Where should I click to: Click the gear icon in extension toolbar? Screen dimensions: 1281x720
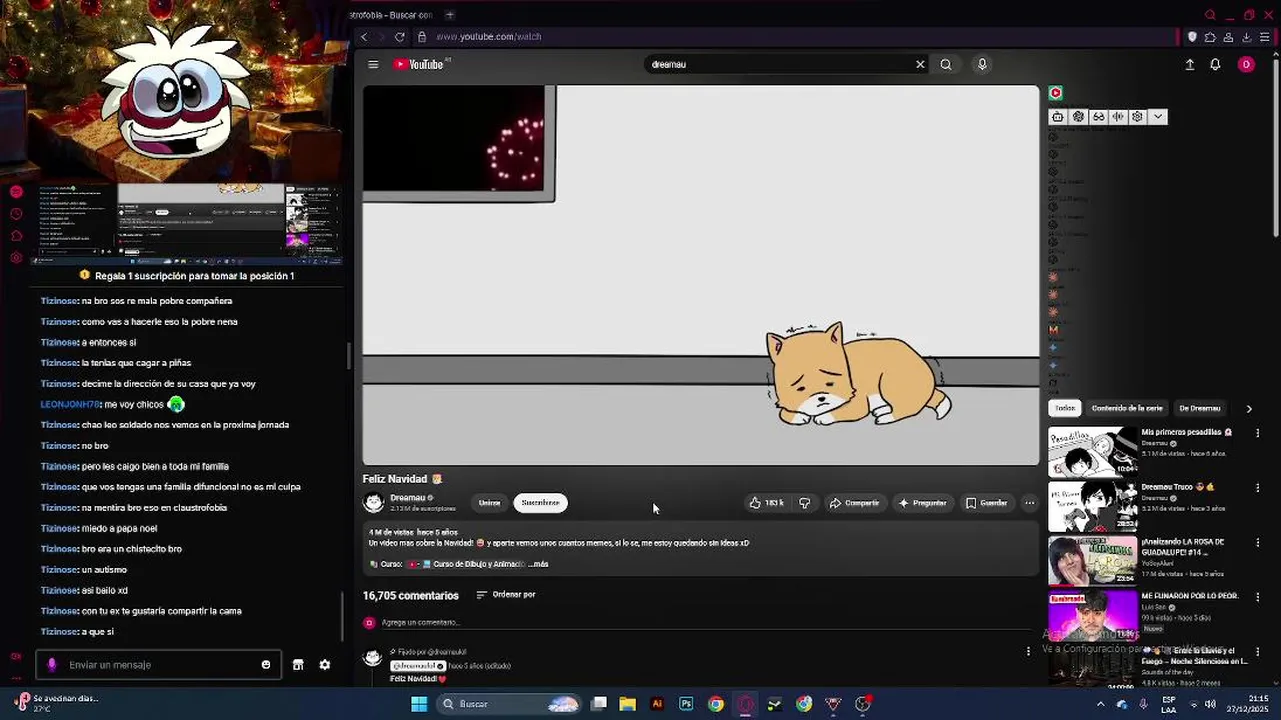point(1137,117)
